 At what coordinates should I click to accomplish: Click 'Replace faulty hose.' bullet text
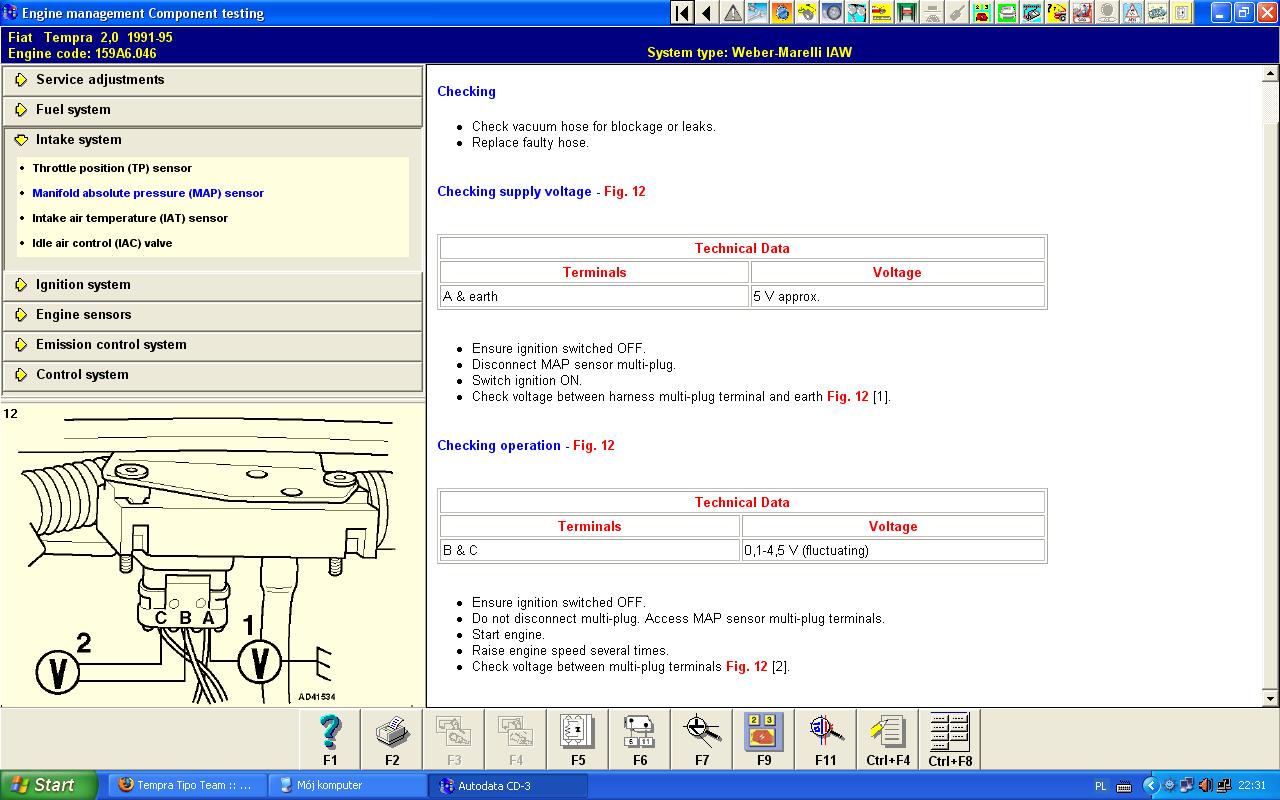pos(530,142)
